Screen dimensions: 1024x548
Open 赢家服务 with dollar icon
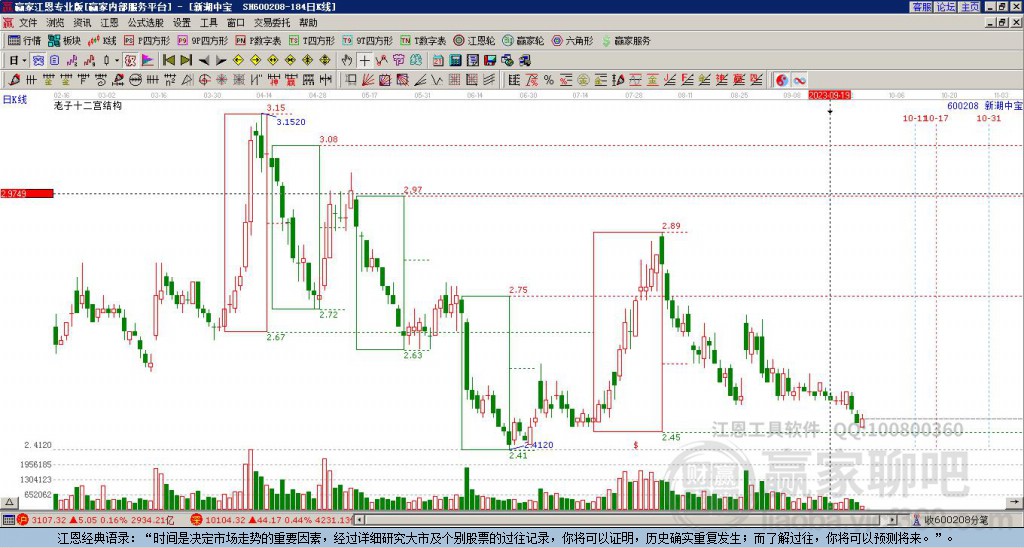pyautogui.click(x=626, y=40)
